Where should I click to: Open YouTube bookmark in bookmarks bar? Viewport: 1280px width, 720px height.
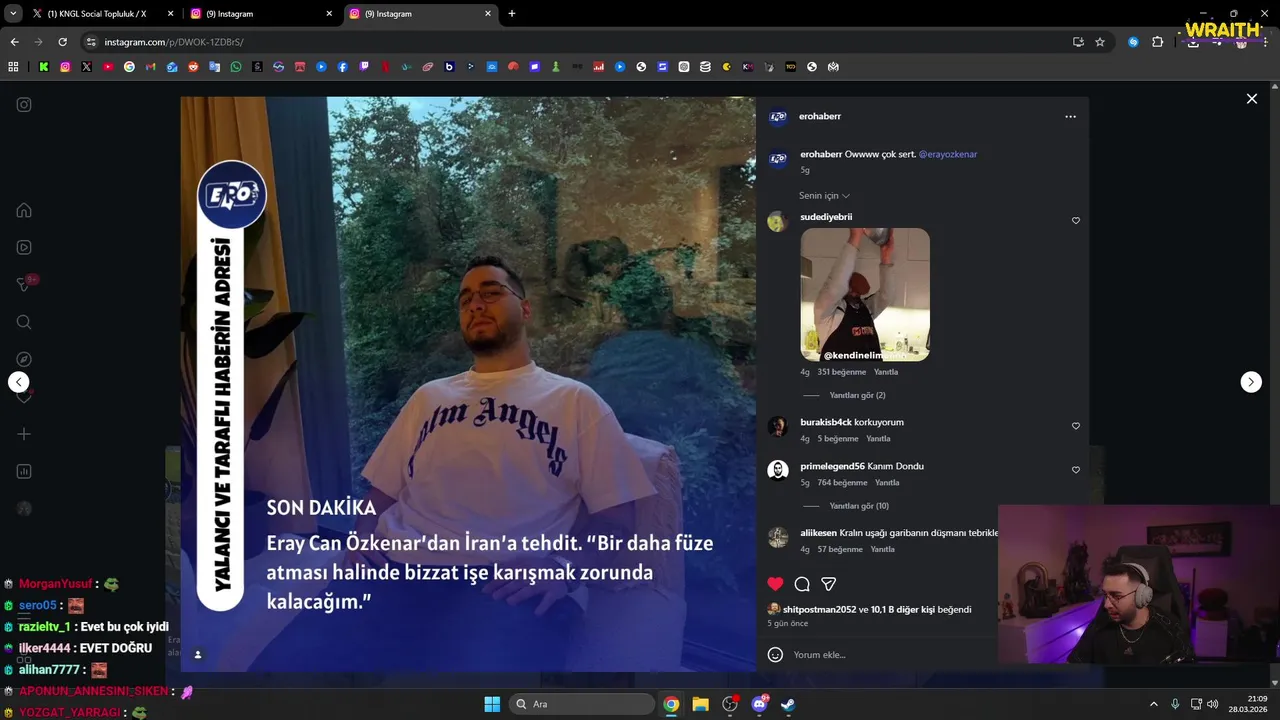(x=108, y=67)
